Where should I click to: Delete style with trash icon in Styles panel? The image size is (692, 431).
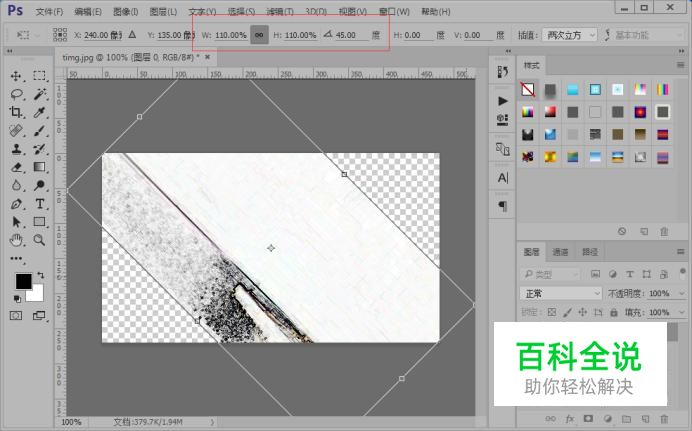pos(664,231)
